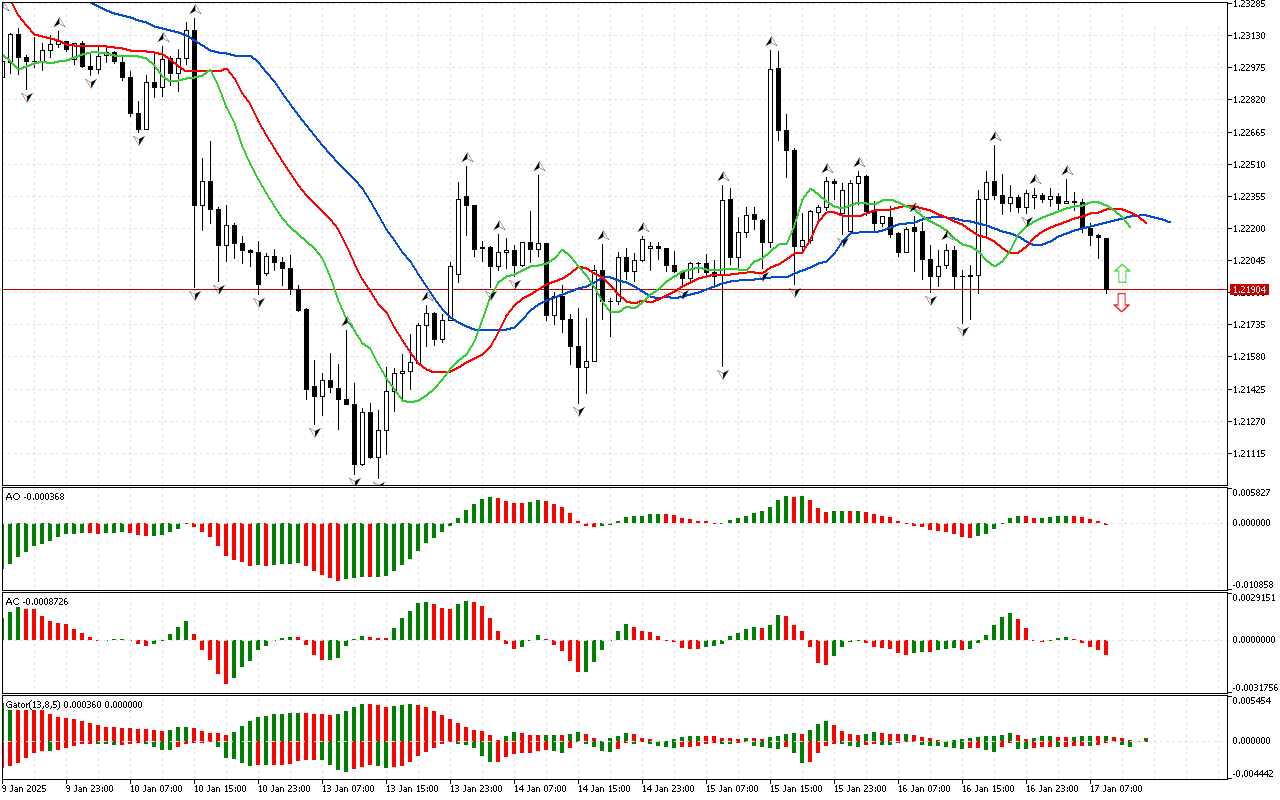Click the AO scale value 0.005827
1280x800 pixels.
1250,493
